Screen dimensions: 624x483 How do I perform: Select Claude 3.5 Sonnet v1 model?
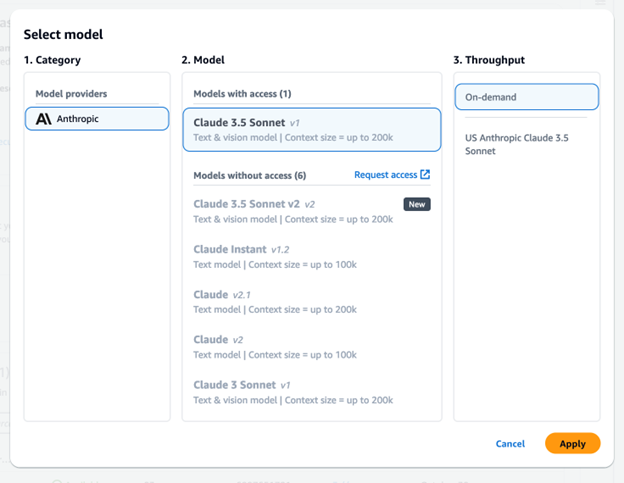pyautogui.click(x=311, y=129)
